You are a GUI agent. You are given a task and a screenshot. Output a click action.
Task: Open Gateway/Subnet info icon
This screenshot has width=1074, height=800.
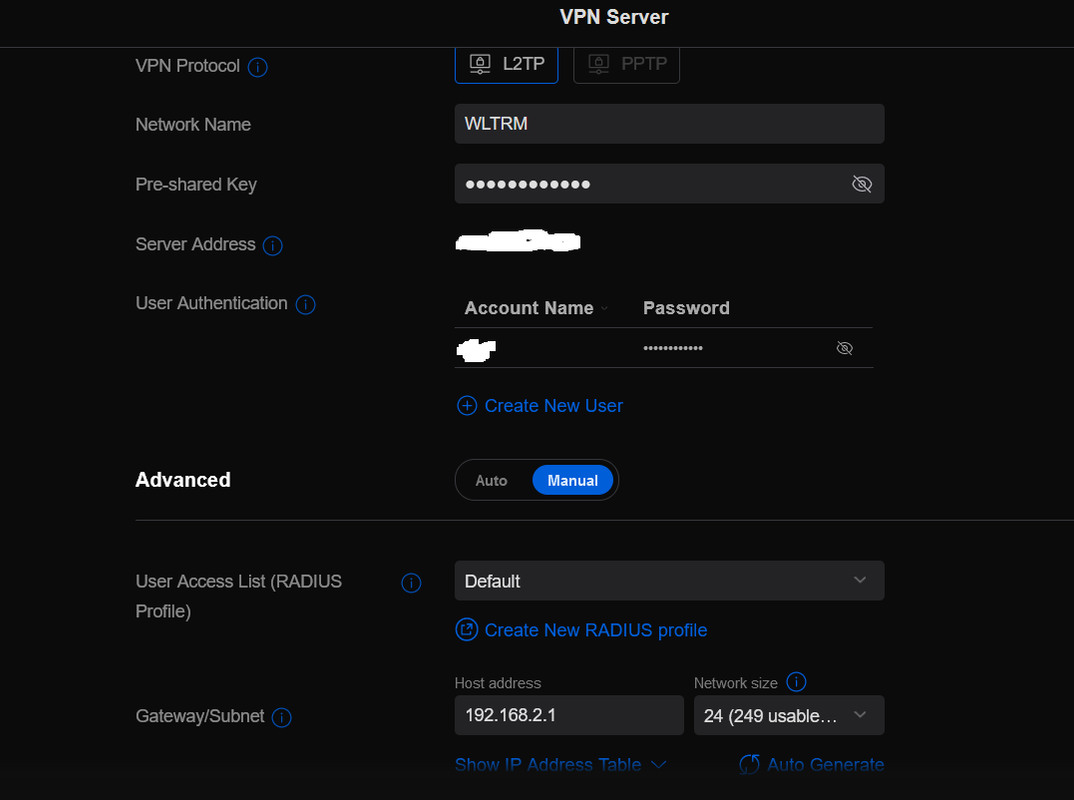[282, 717]
